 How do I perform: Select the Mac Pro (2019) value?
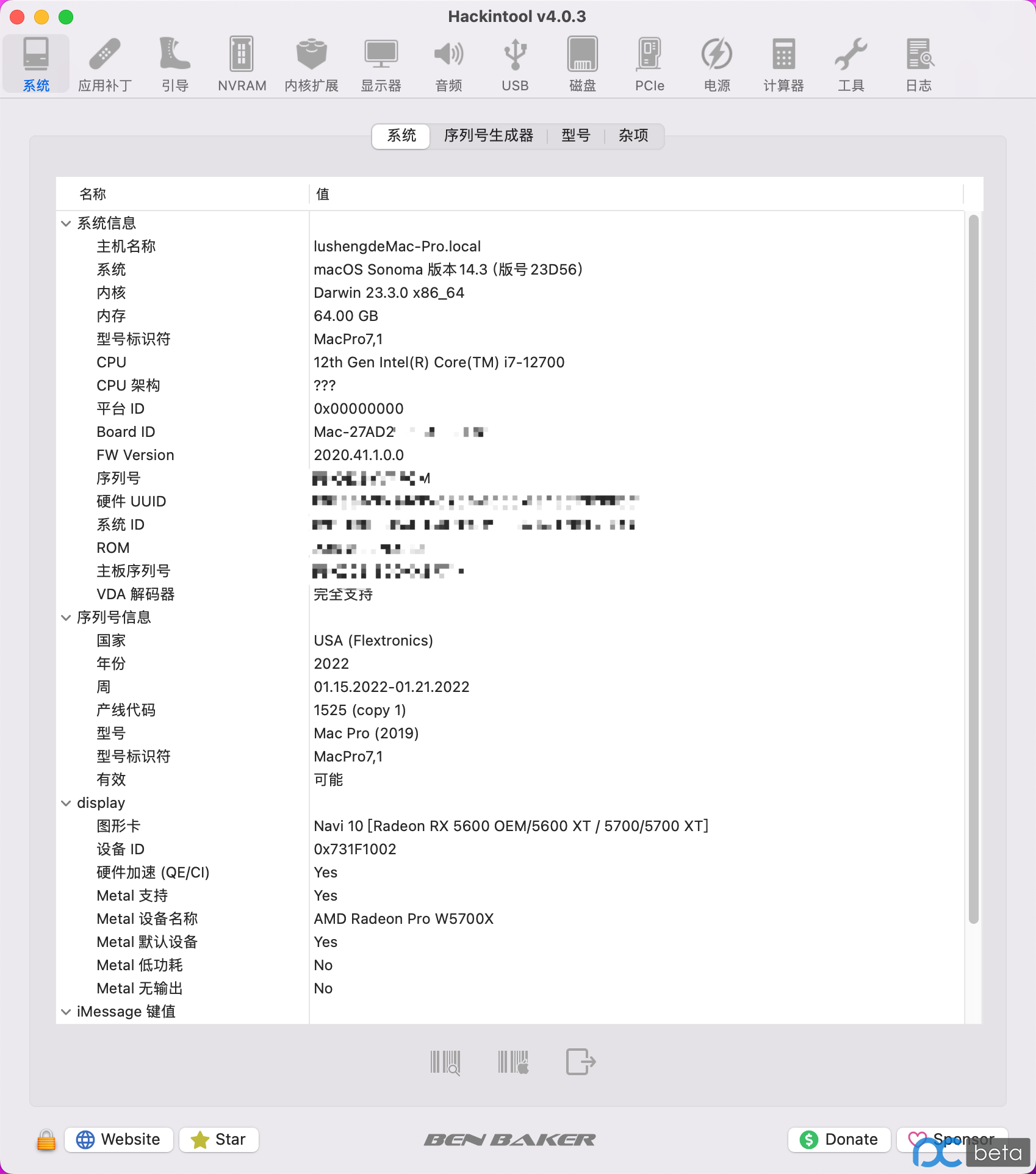pos(366,733)
